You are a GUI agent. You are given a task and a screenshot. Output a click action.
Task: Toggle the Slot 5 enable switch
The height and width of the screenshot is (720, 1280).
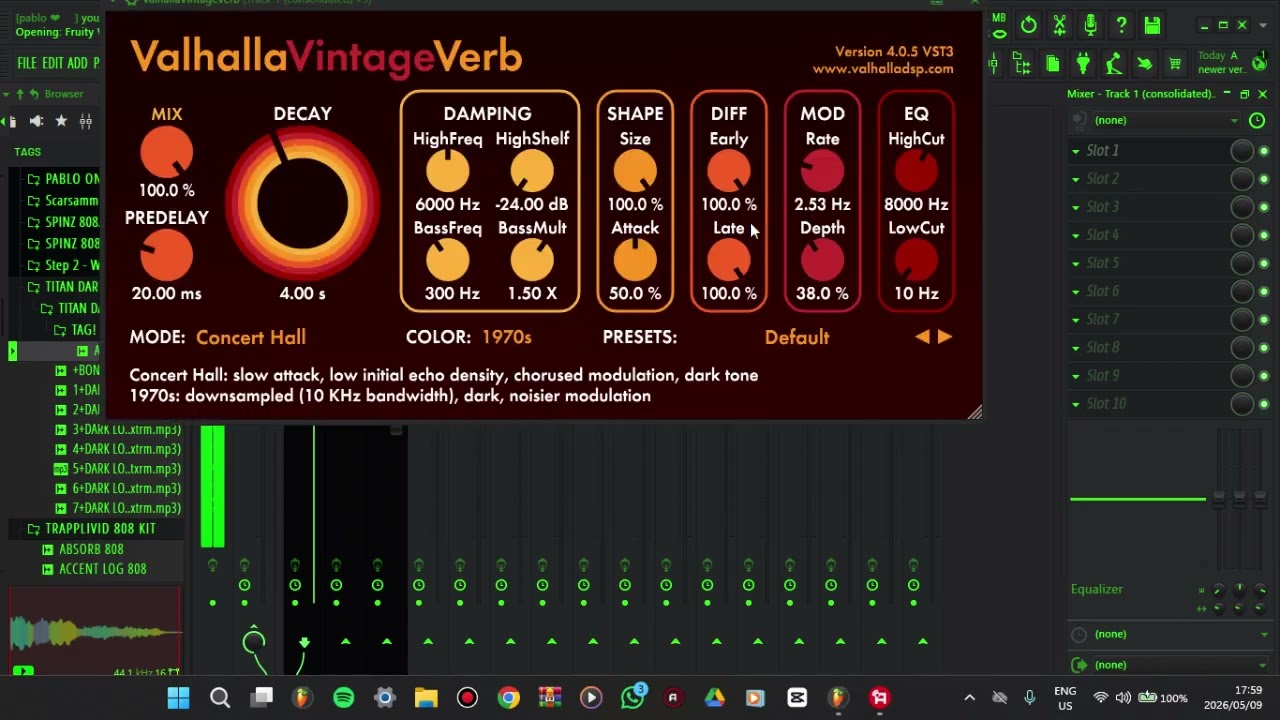tap(1264, 263)
